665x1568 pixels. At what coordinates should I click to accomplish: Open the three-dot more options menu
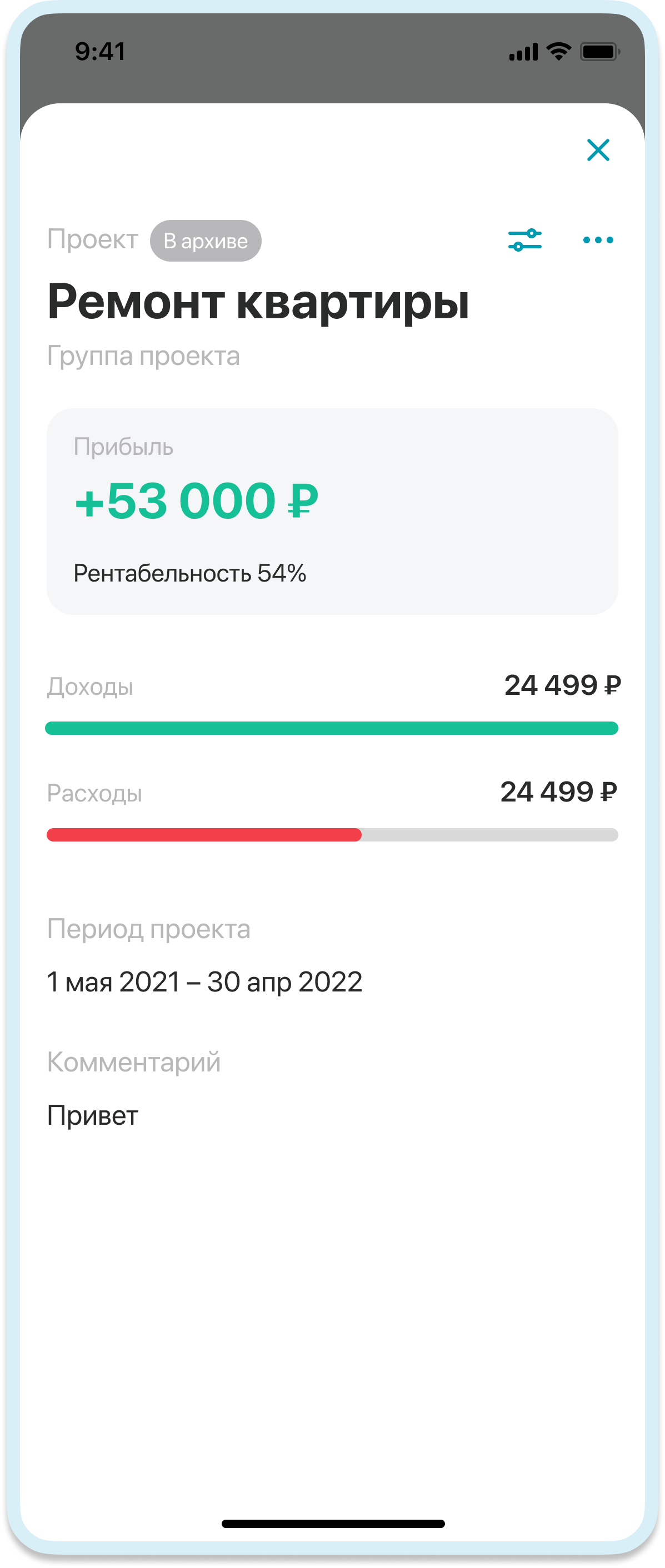point(598,240)
